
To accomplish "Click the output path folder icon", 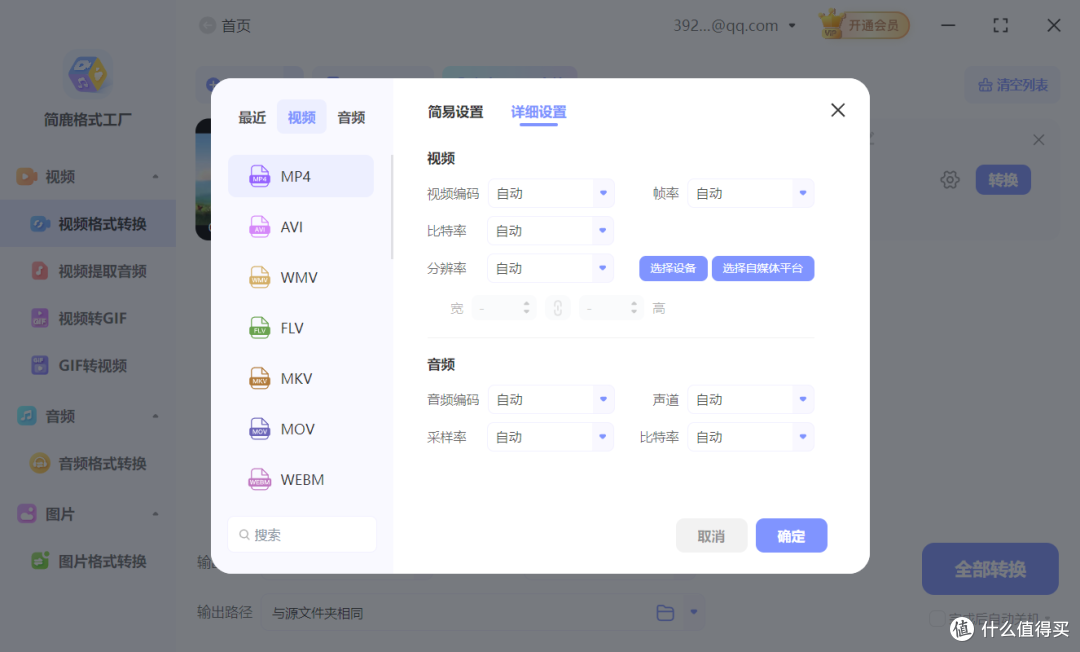I will tap(665, 612).
